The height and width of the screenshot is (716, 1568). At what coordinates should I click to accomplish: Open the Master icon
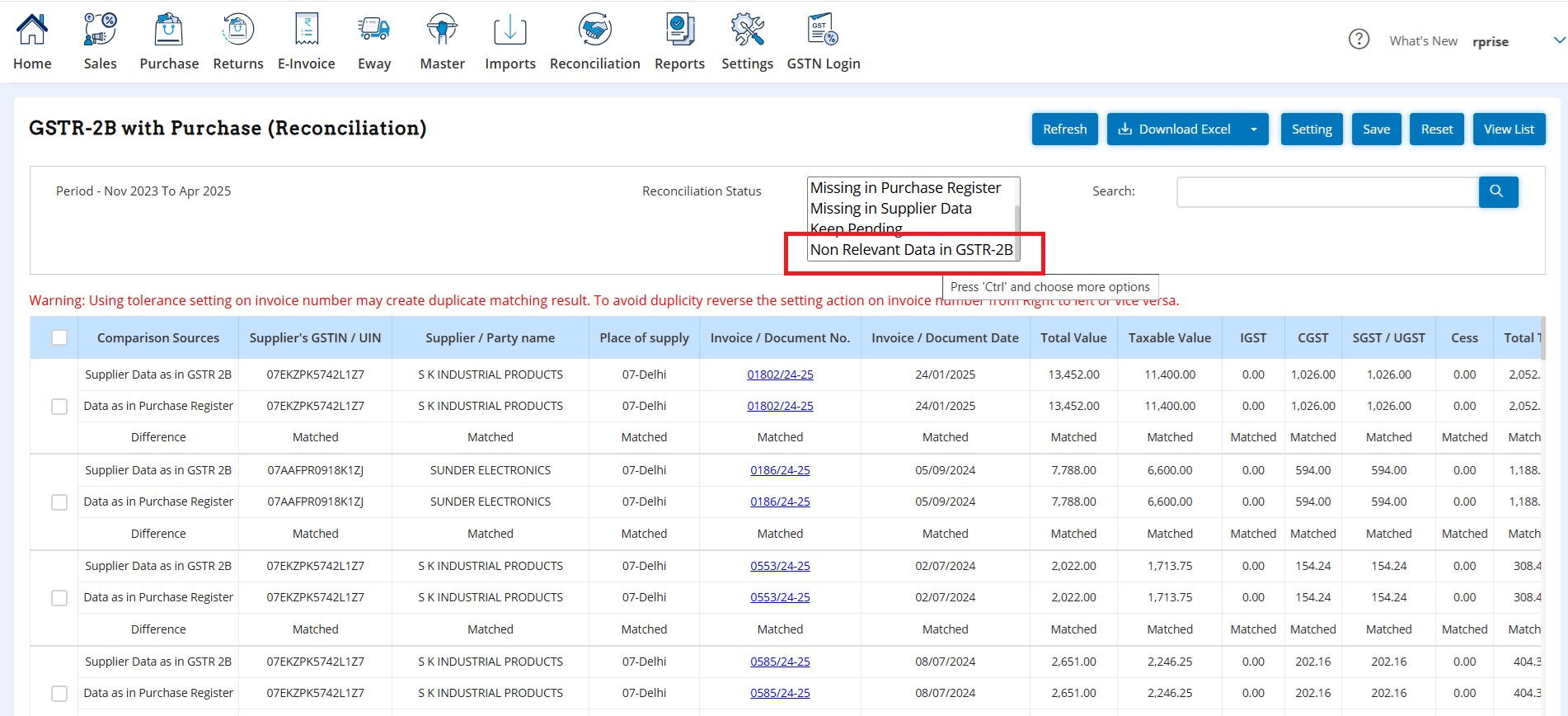point(443,30)
